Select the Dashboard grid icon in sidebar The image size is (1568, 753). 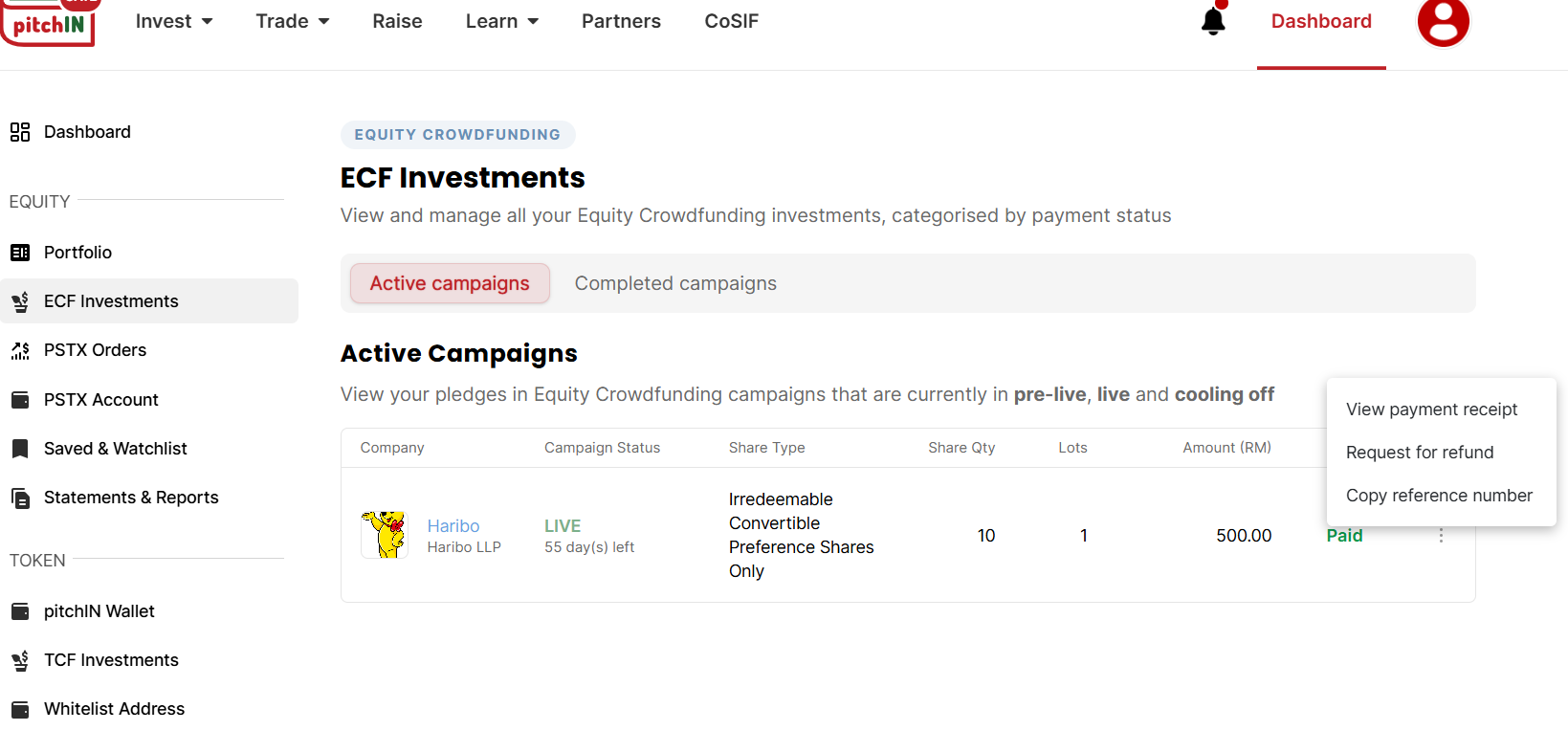[x=20, y=132]
